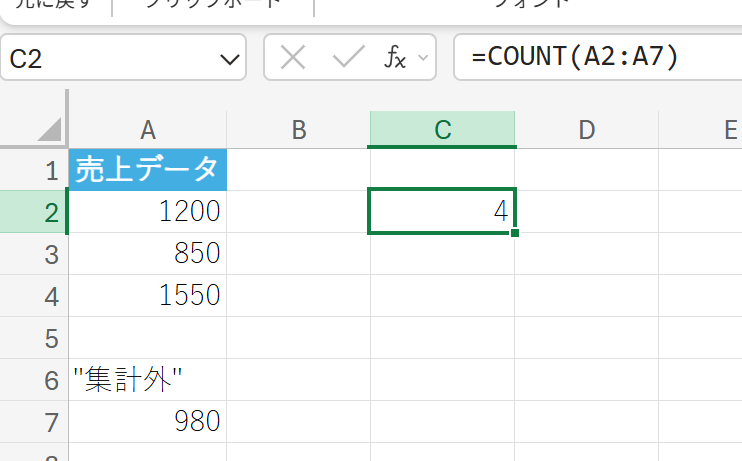Expand the dropdown next to fx icon
The width and height of the screenshot is (742, 461).
[x=422, y=58]
